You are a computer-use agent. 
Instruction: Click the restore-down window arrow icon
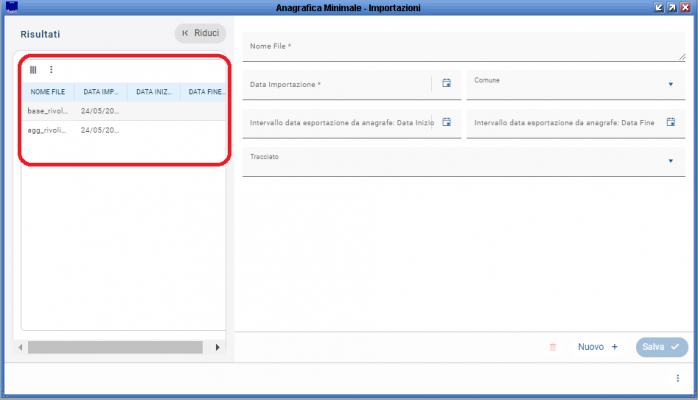[659, 8]
